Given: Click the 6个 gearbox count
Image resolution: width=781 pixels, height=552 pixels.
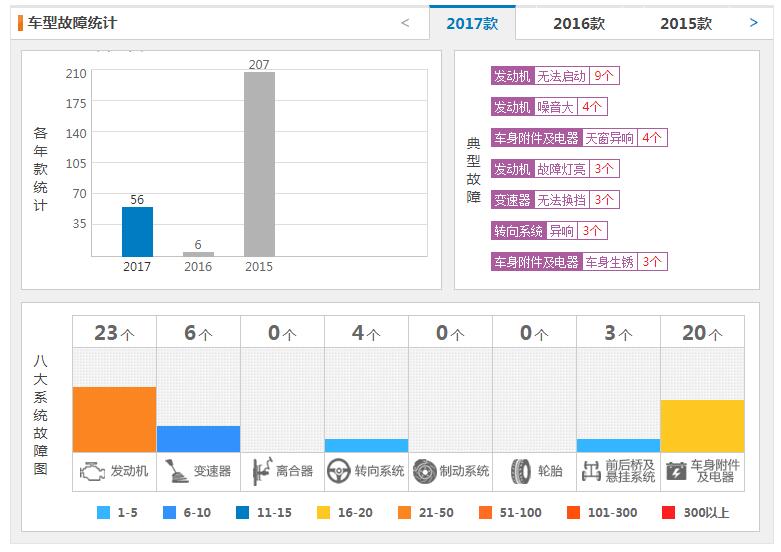Looking at the screenshot, I should tap(198, 333).
